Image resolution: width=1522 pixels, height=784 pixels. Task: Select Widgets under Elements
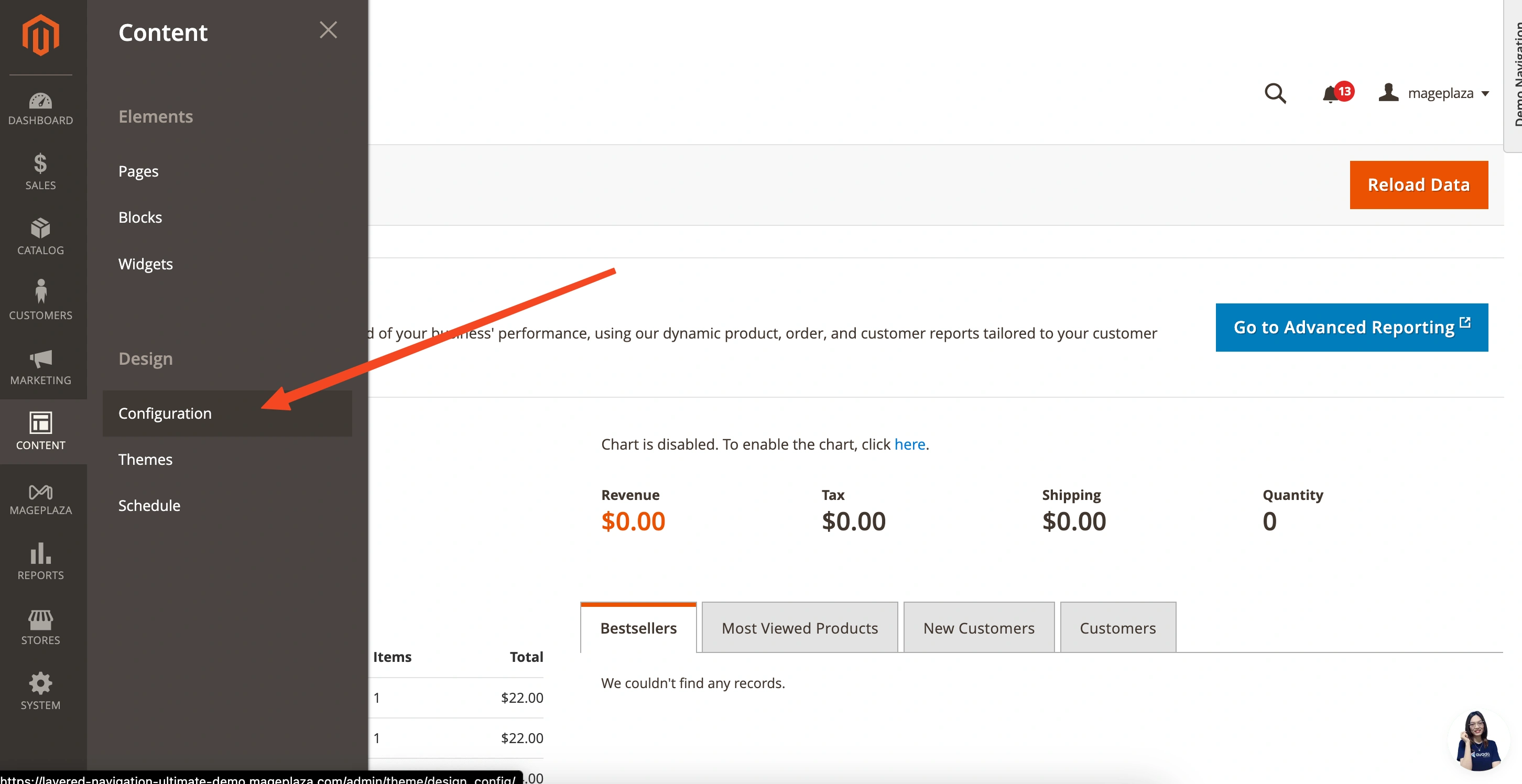(x=145, y=264)
